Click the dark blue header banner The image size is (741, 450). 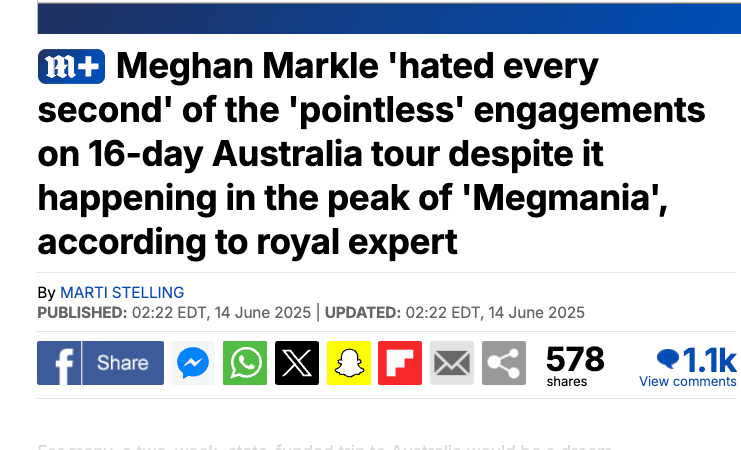coord(390,18)
